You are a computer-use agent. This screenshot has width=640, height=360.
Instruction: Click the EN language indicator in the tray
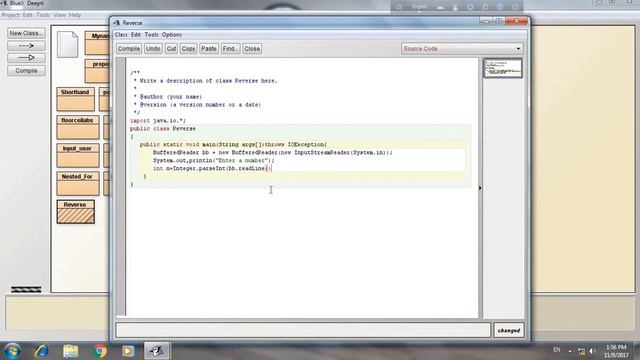(557, 350)
